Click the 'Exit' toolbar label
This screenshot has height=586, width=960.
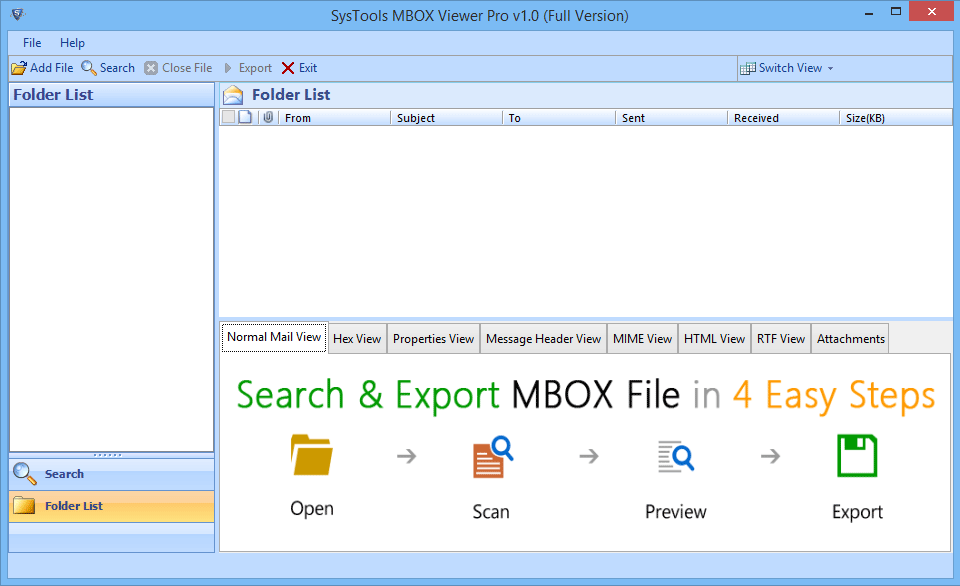pyautogui.click(x=308, y=68)
